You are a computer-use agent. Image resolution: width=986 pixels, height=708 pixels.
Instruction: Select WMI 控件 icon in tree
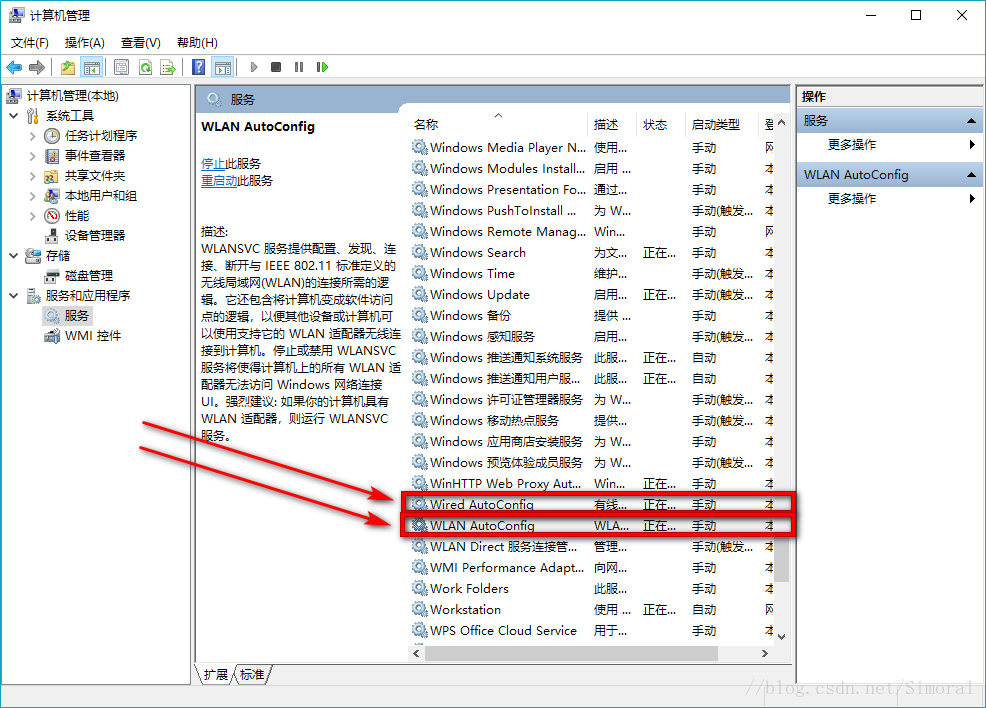tap(52, 336)
